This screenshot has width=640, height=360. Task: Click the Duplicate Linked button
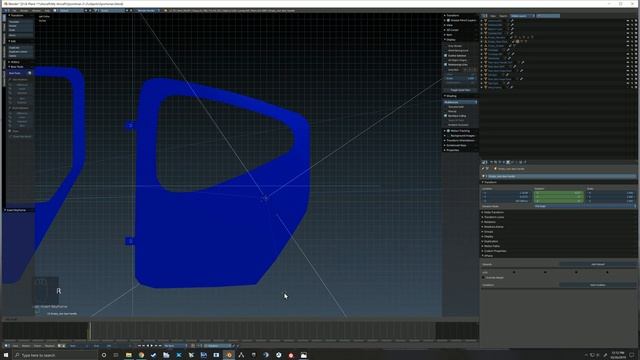pyautogui.click(x=20, y=52)
